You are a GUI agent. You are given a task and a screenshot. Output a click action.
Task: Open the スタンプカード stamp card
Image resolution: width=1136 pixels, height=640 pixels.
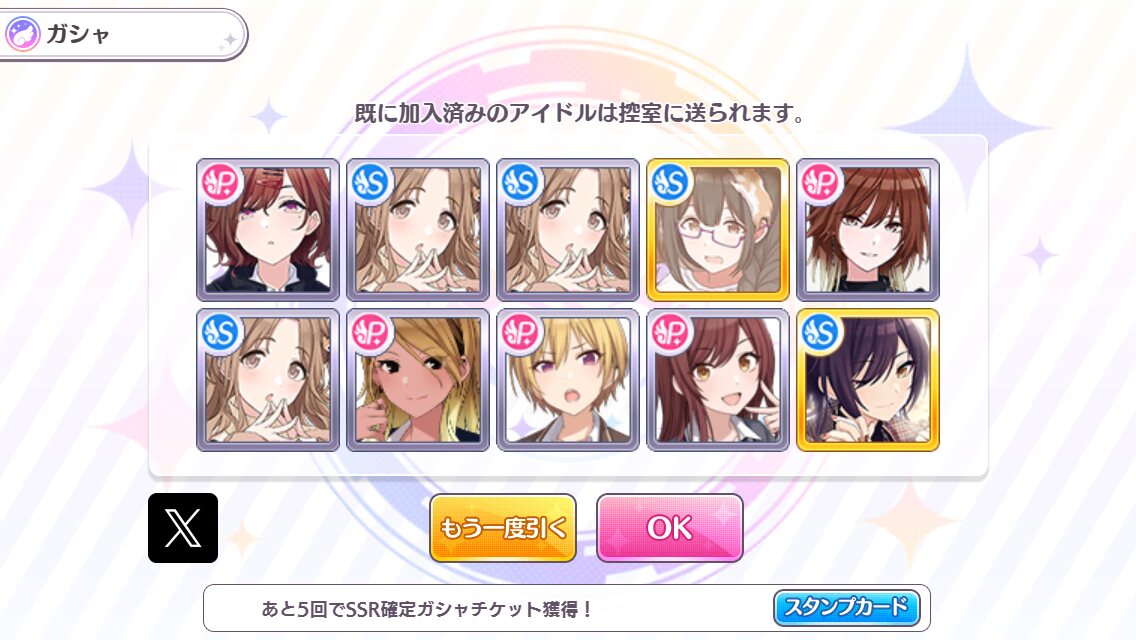click(x=846, y=607)
